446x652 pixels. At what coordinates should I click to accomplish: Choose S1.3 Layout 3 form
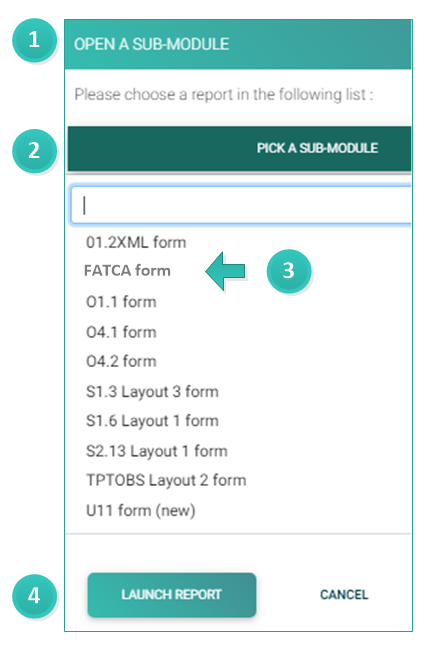pos(152,392)
